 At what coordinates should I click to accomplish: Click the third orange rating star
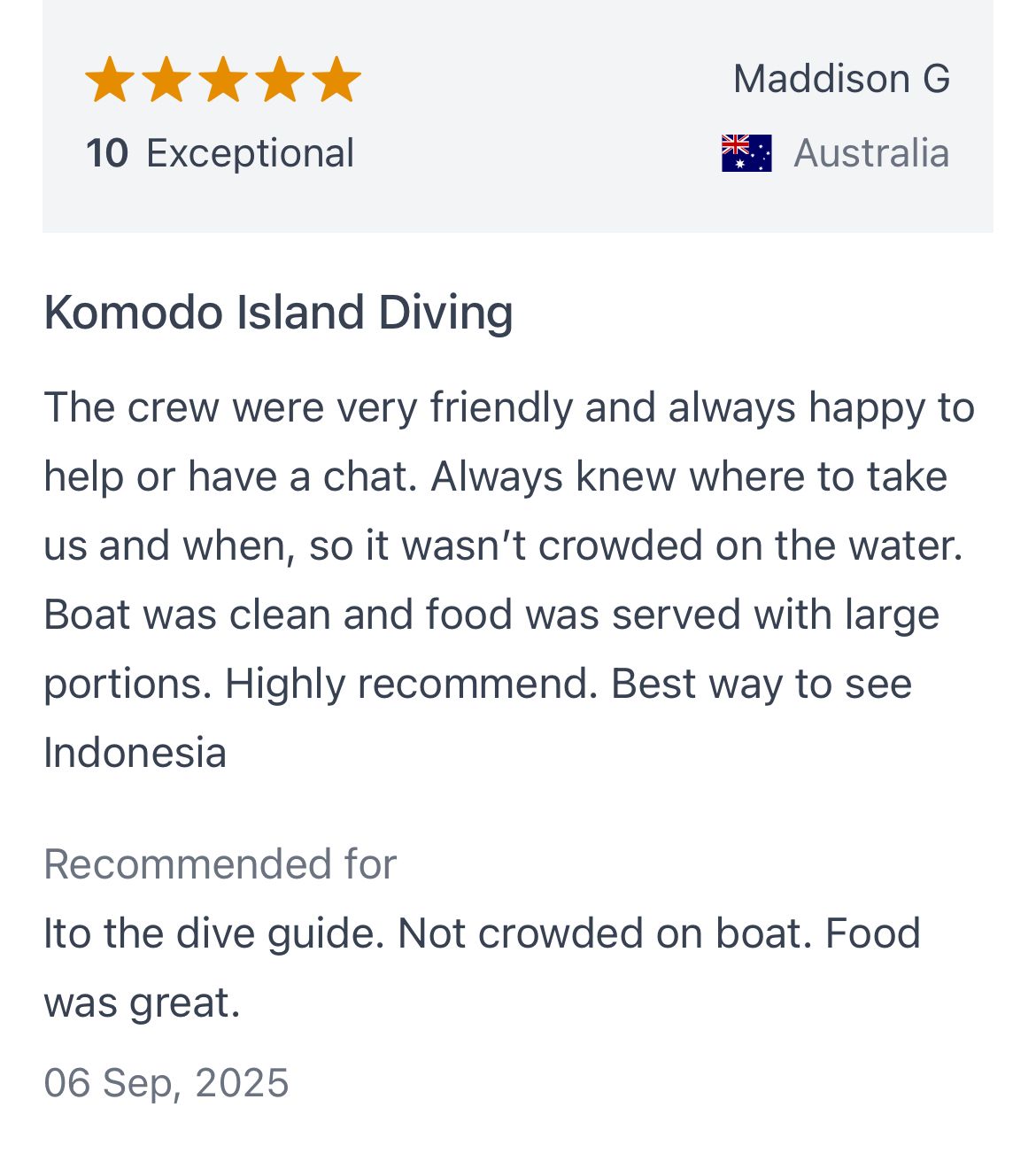coord(223,80)
